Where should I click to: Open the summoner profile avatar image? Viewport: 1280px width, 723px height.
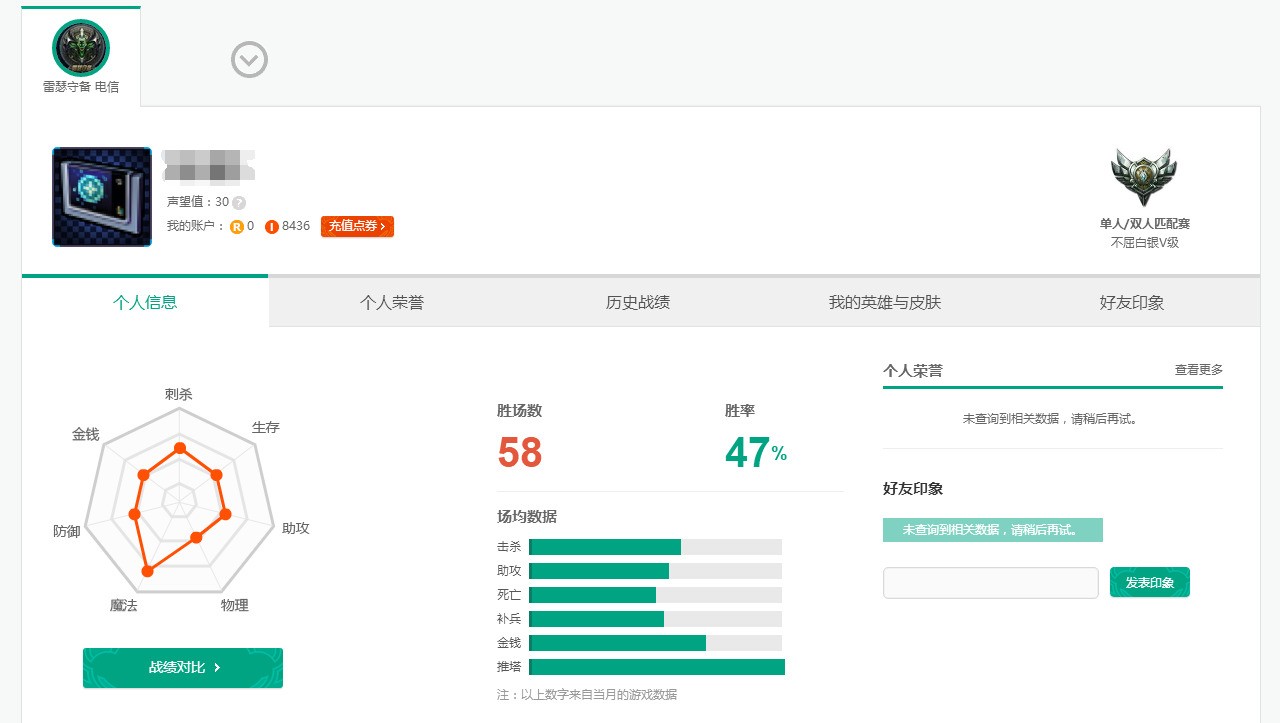[102, 197]
